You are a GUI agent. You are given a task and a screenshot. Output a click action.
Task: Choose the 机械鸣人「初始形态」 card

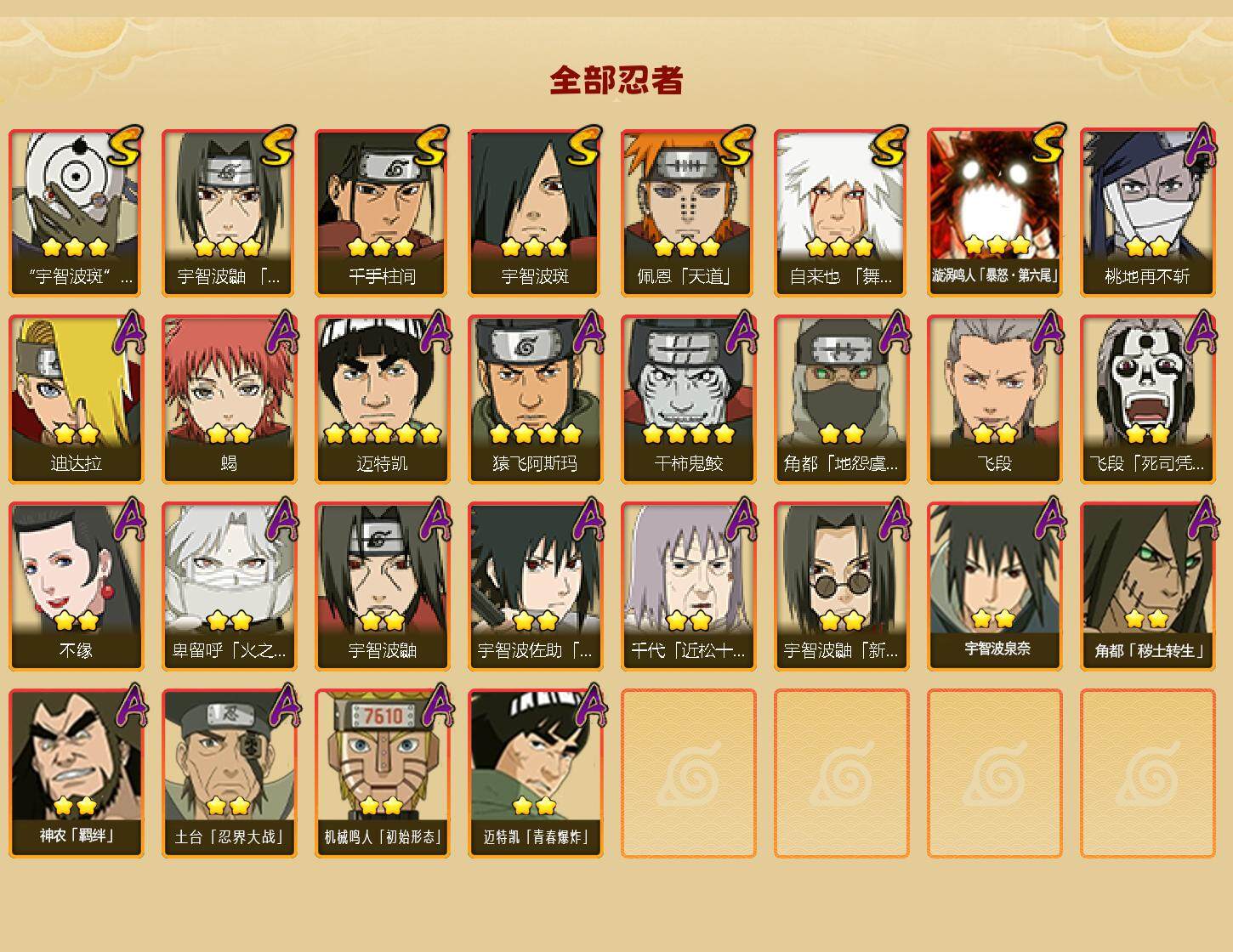point(383,773)
